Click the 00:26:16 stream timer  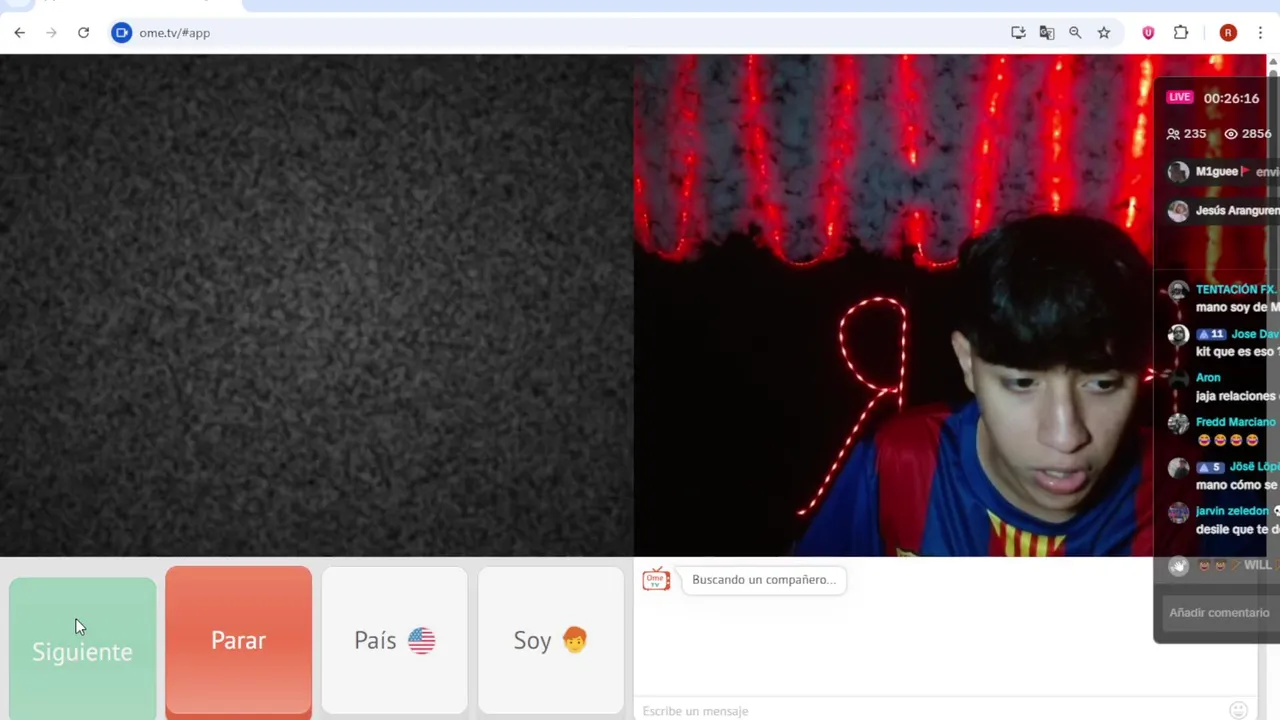pos(1231,98)
